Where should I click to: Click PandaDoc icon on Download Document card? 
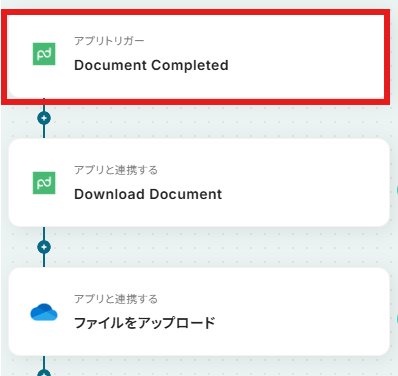click(44, 183)
